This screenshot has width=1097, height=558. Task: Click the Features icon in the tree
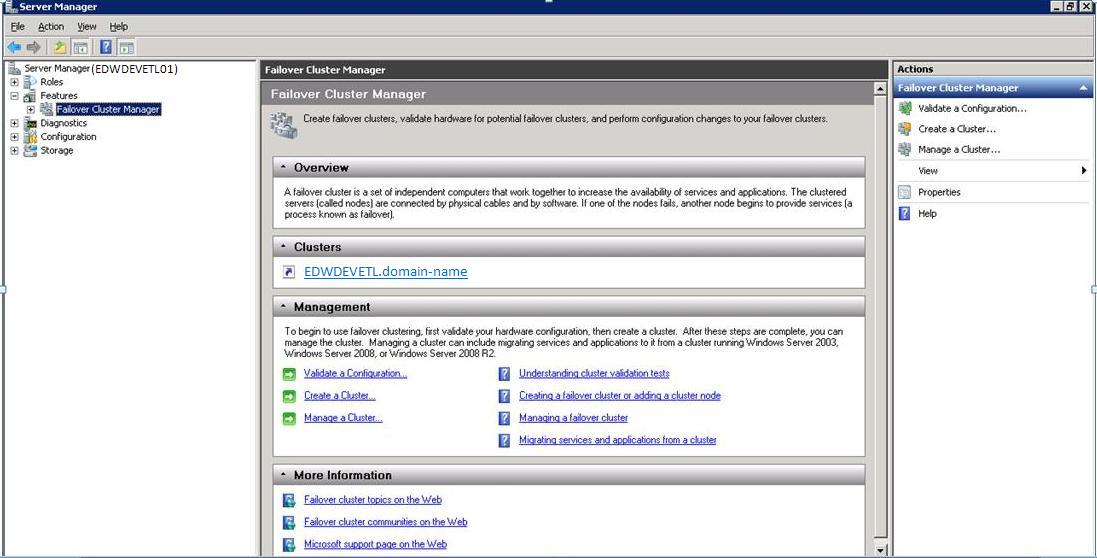click(x=29, y=96)
